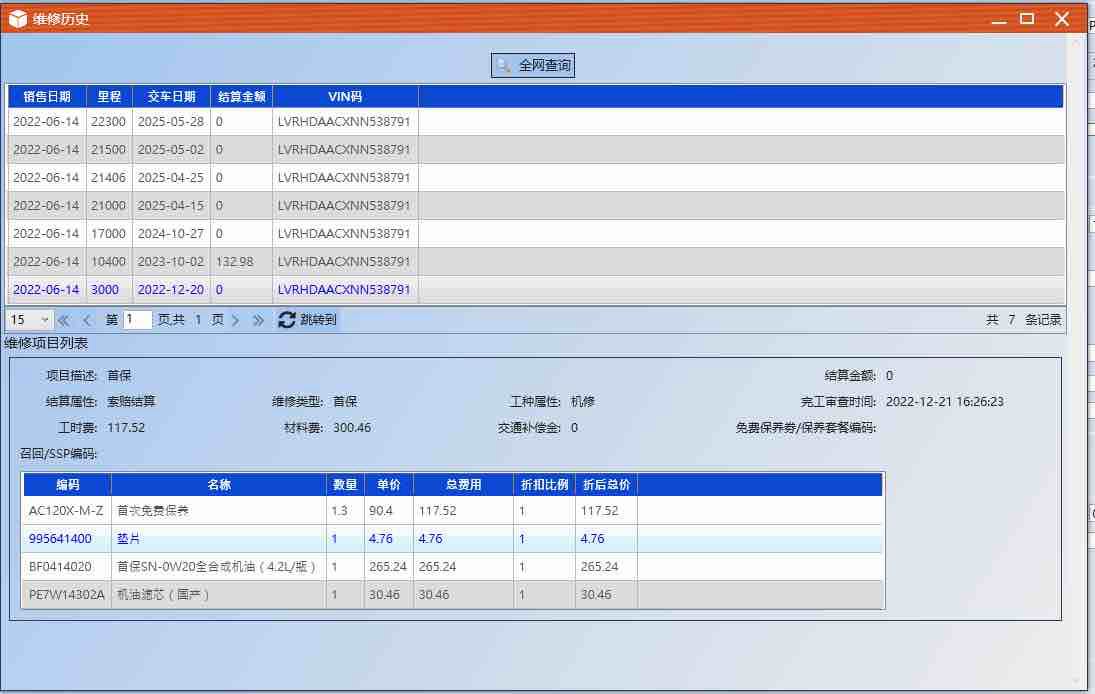
Task: Select part row BF0414020 engine oil
Action: 453,566
